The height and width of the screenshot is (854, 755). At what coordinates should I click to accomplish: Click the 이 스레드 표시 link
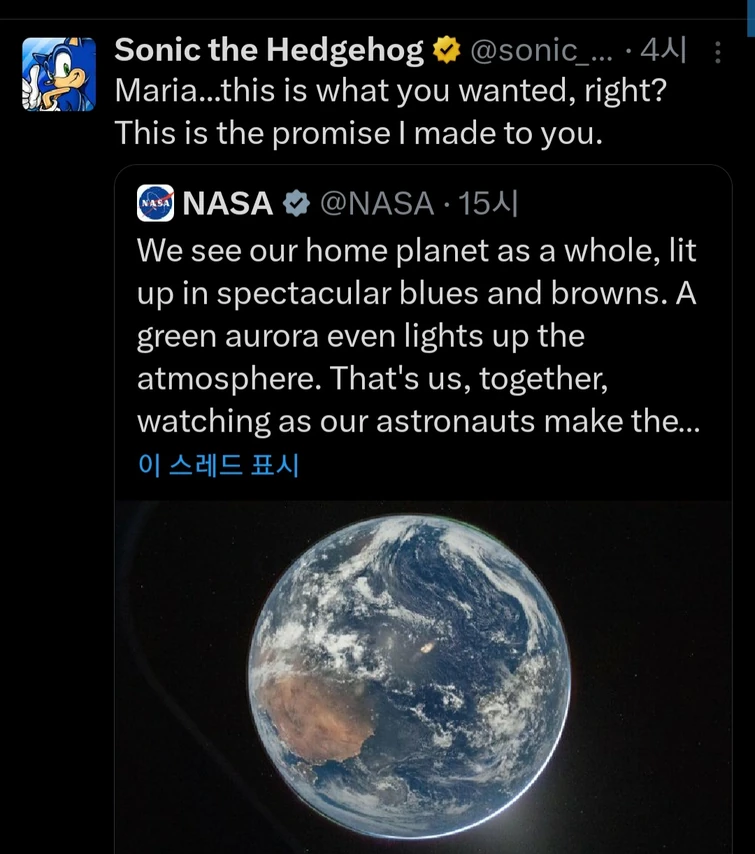218,465
